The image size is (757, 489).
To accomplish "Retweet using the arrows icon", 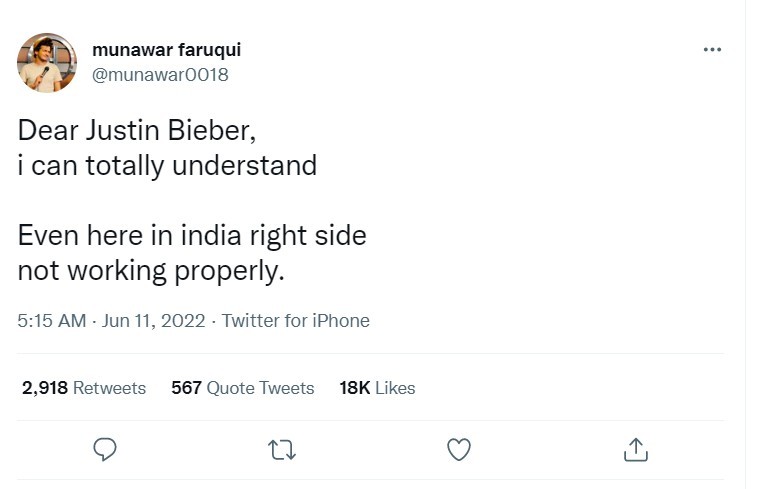I will point(282,450).
